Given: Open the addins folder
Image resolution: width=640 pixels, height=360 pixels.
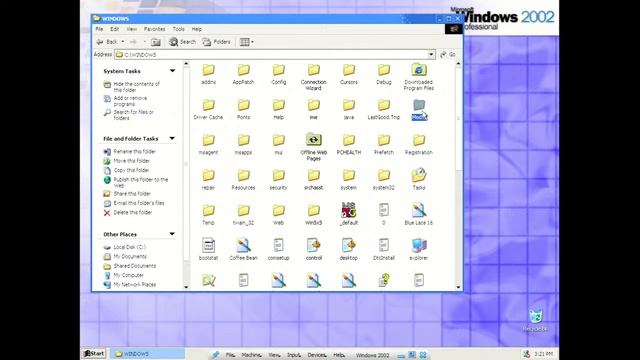Looking at the screenshot, I should (208, 74).
